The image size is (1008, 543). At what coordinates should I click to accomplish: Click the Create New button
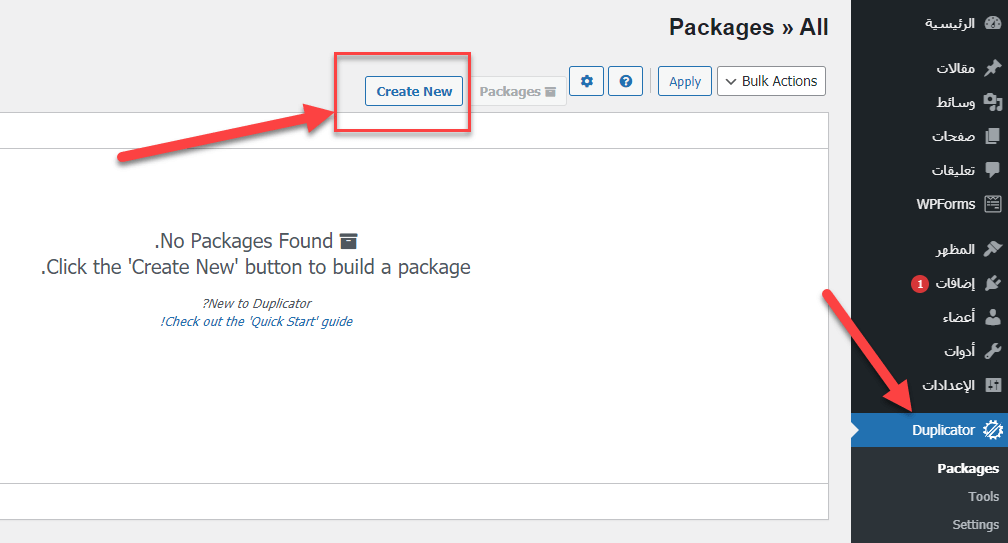pyautogui.click(x=414, y=91)
